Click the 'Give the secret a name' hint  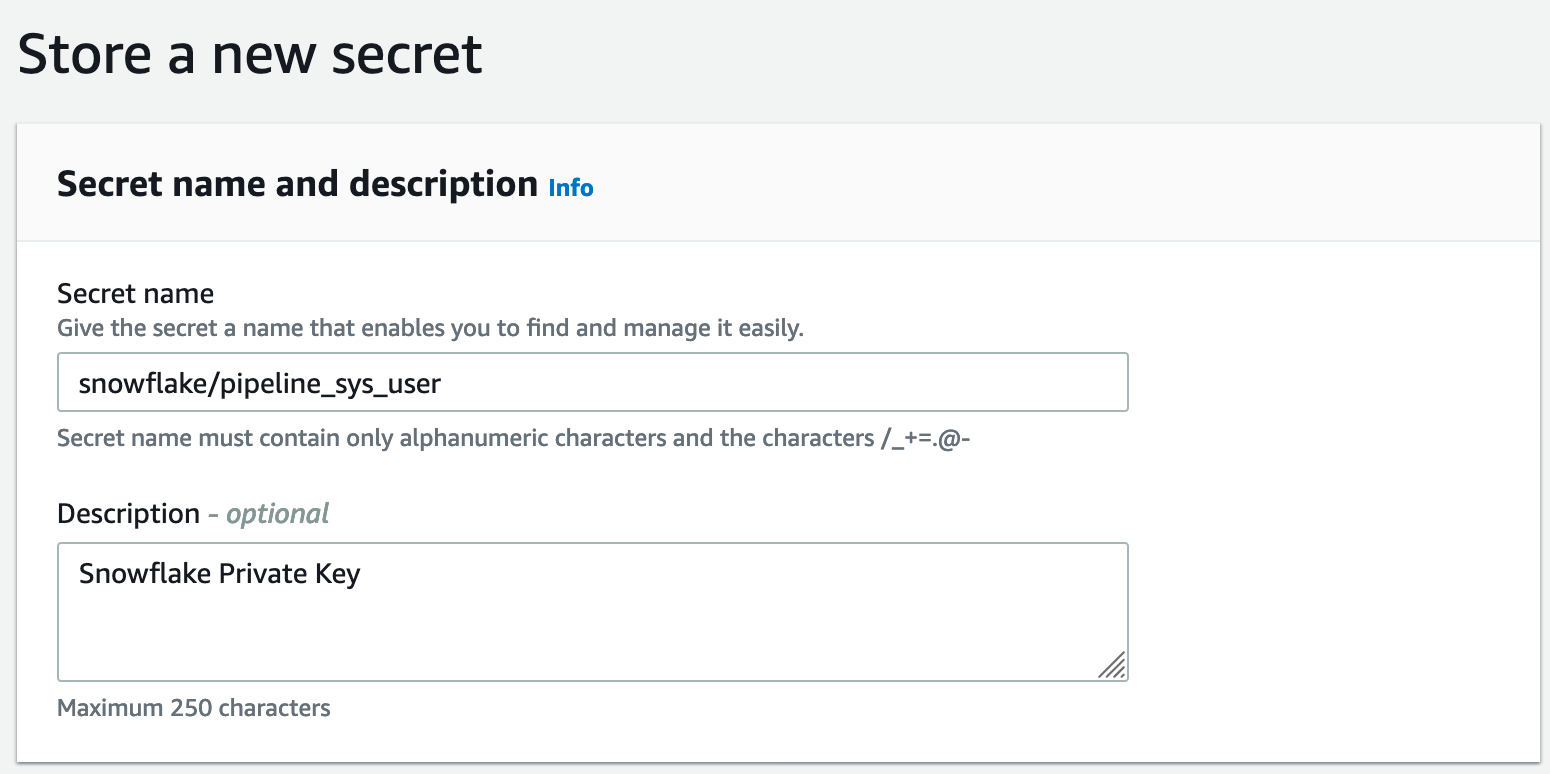[x=431, y=328]
